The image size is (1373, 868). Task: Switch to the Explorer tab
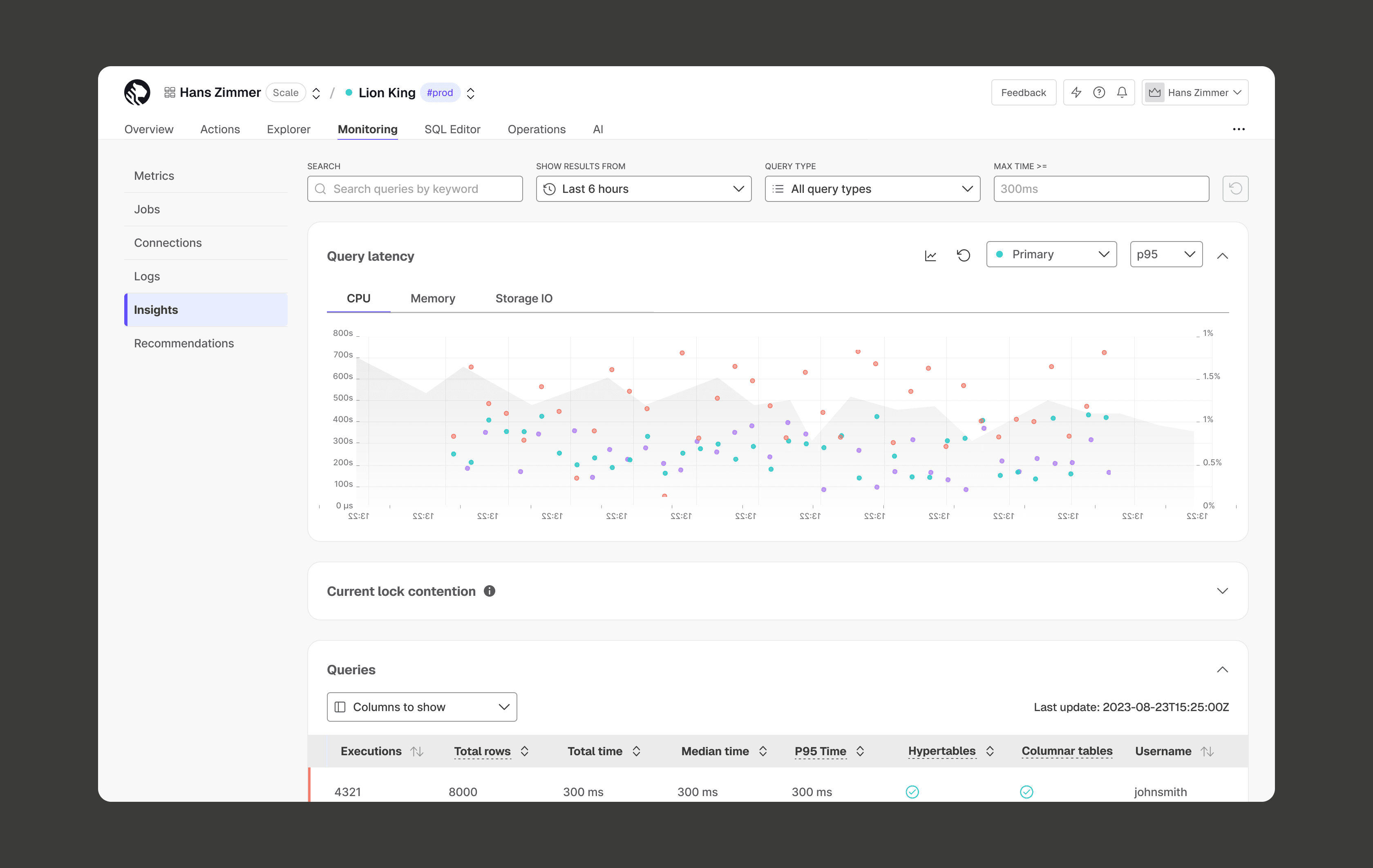tap(288, 130)
